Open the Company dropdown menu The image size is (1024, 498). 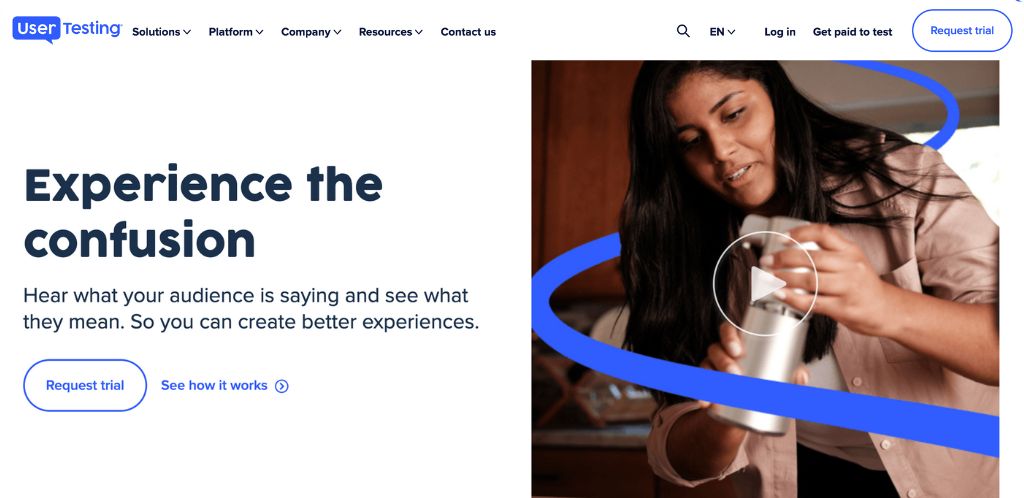311,31
